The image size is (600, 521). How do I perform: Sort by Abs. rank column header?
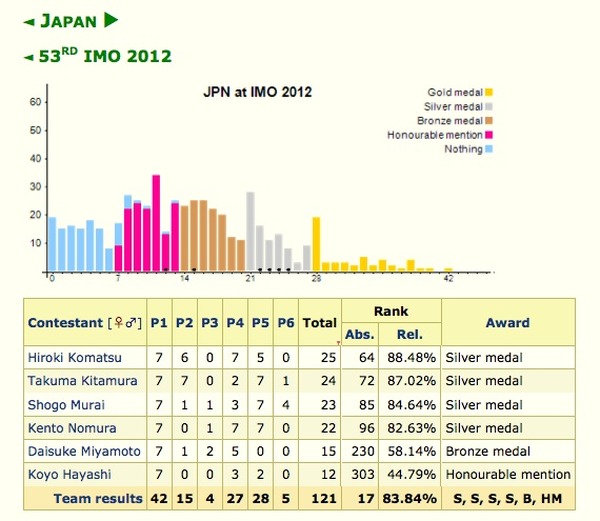tap(360, 334)
